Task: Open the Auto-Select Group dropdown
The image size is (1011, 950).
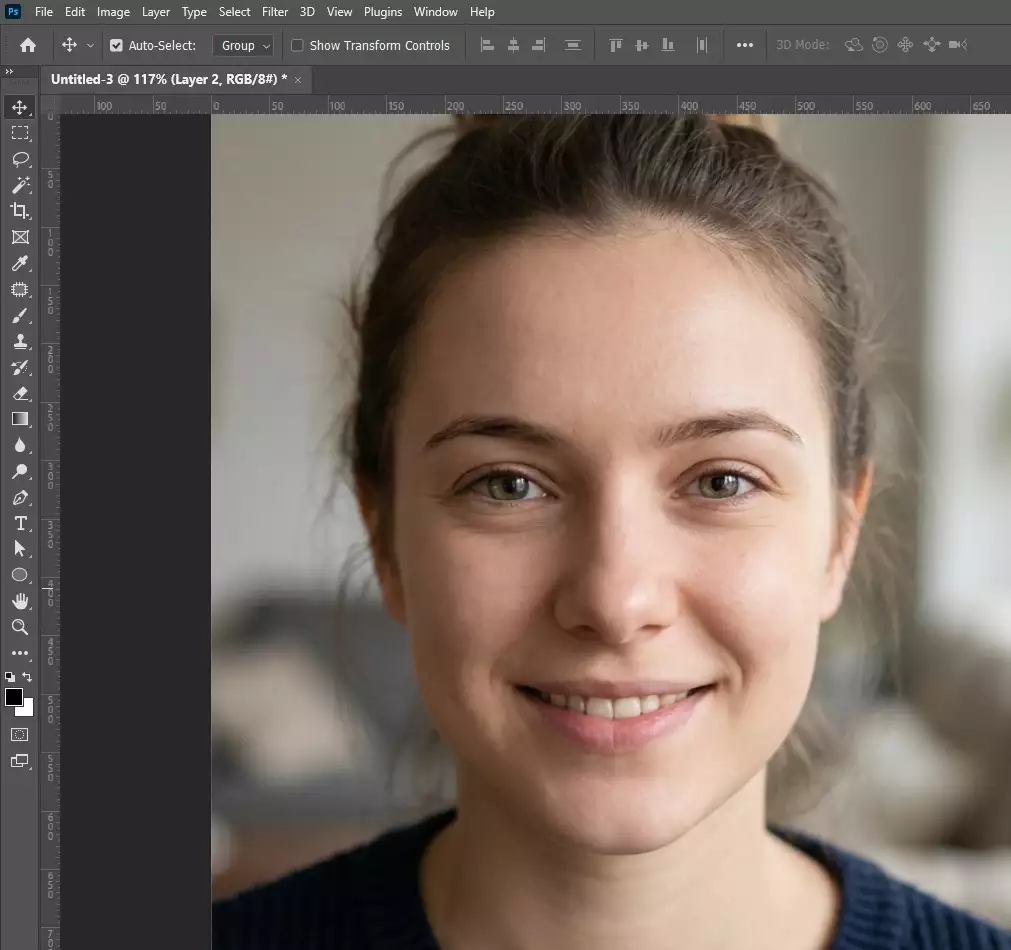Action: point(243,45)
